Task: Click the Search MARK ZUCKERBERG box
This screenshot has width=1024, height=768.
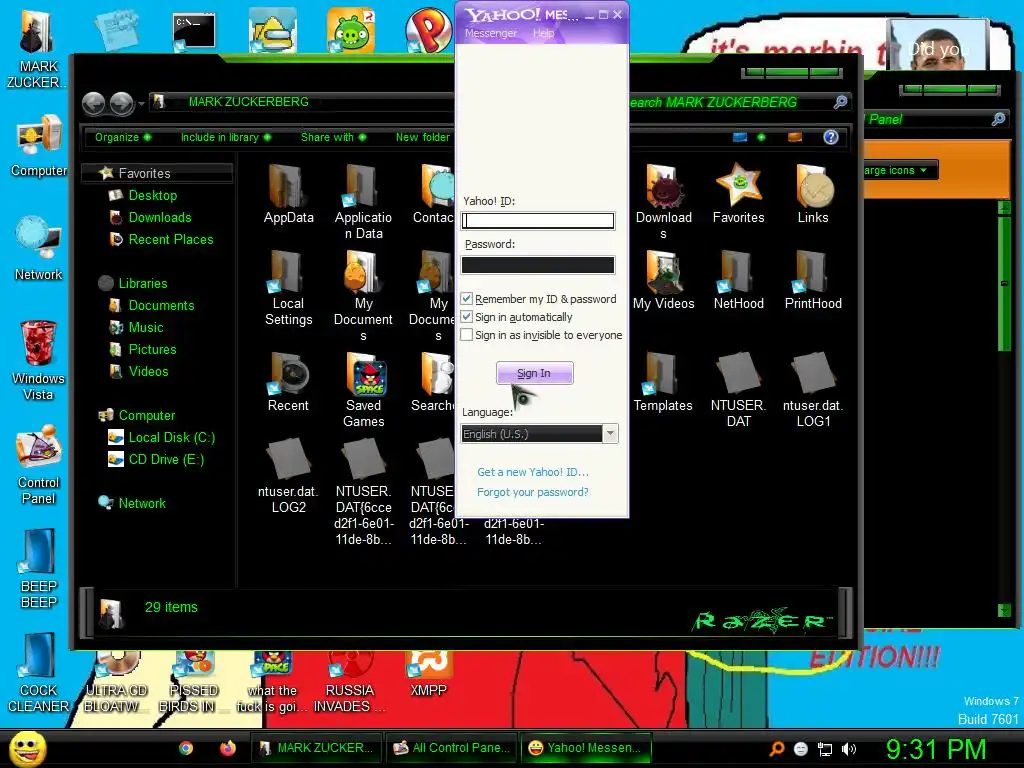Action: [738, 103]
